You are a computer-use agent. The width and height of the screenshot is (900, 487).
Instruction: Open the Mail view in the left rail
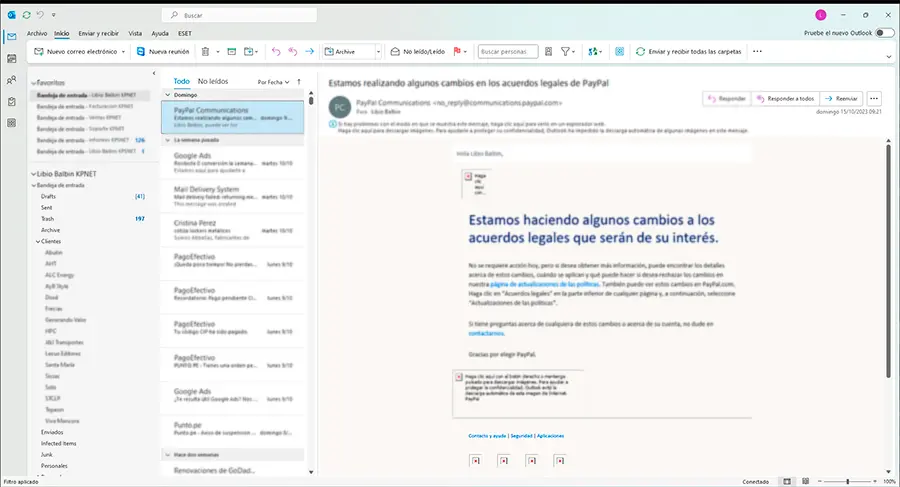point(11,37)
